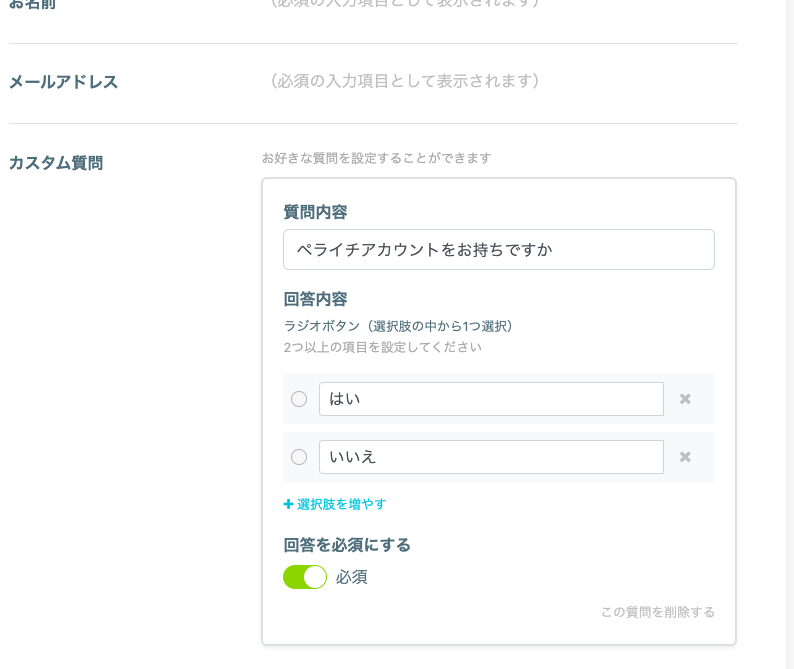Click お好きな質問を設定することができます description
This screenshot has height=669, width=794.
(376, 158)
